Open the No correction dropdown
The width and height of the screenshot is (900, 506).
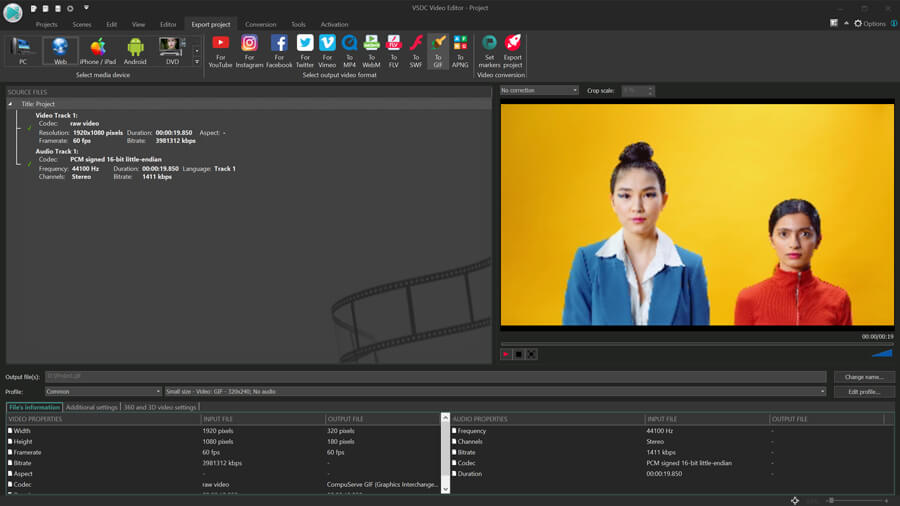(x=539, y=91)
